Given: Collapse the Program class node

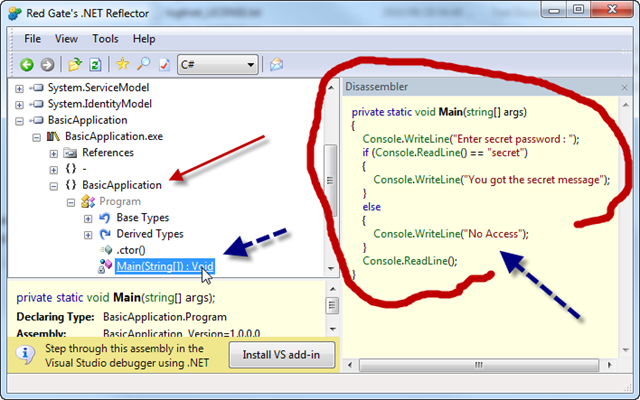Looking at the screenshot, I should [x=71, y=202].
